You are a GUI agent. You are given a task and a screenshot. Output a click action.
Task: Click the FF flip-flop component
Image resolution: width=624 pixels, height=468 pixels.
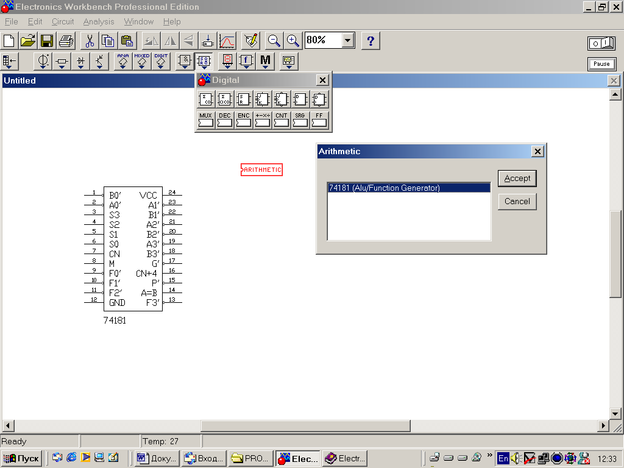pyautogui.click(x=319, y=120)
